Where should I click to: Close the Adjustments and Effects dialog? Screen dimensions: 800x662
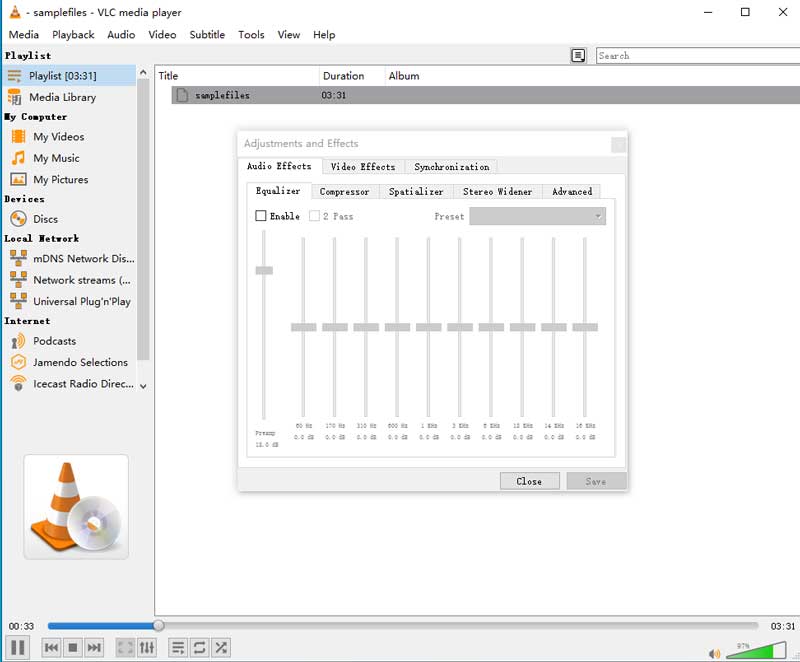529,480
